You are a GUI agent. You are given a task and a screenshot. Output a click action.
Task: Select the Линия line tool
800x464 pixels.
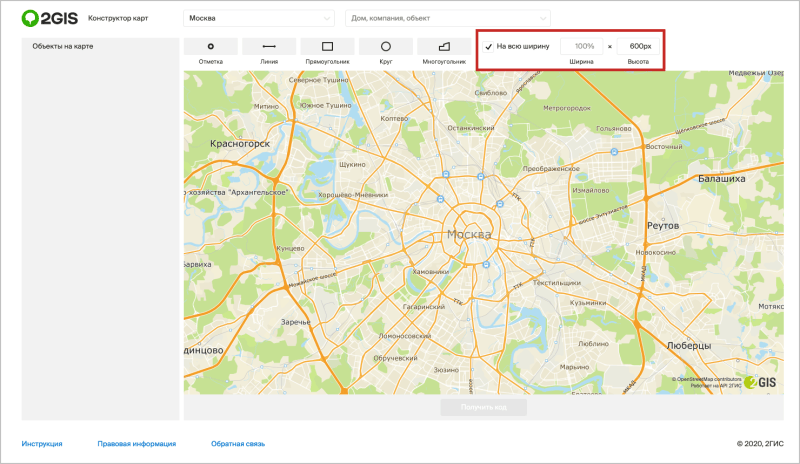click(269, 46)
